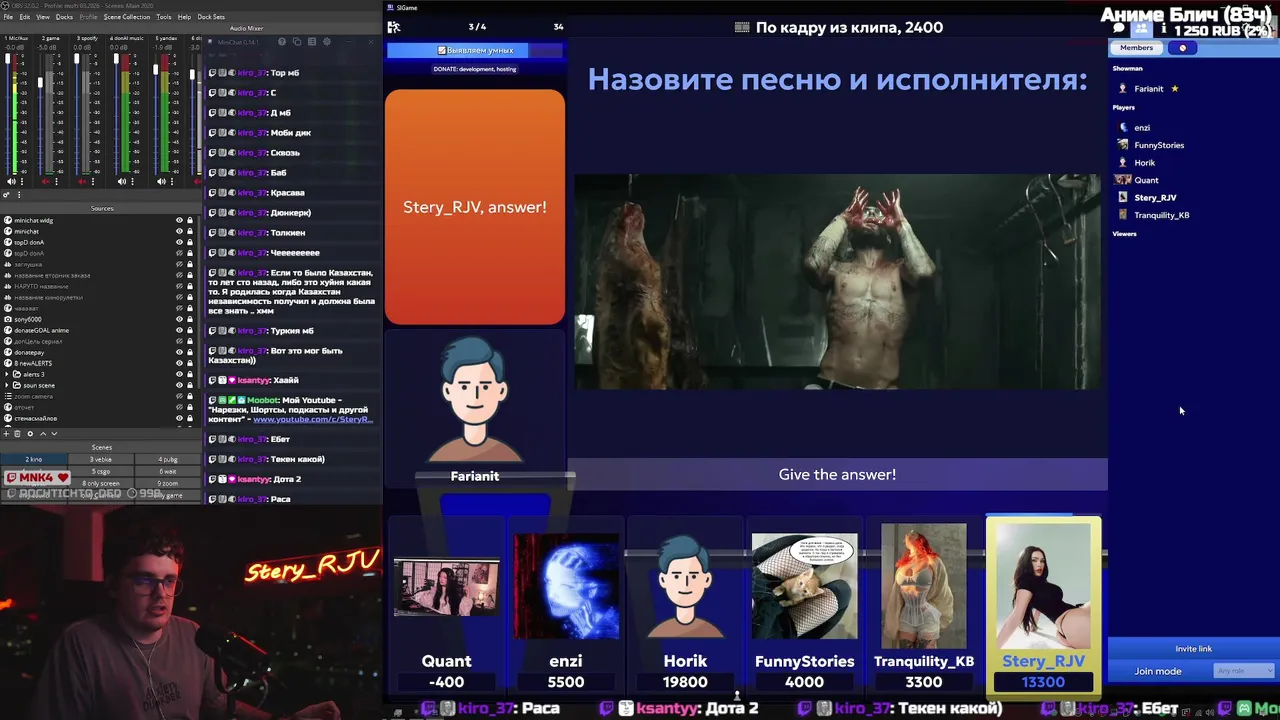Open OBS Scene Collection menu
Screen dimensions: 1280x720
coord(127,17)
